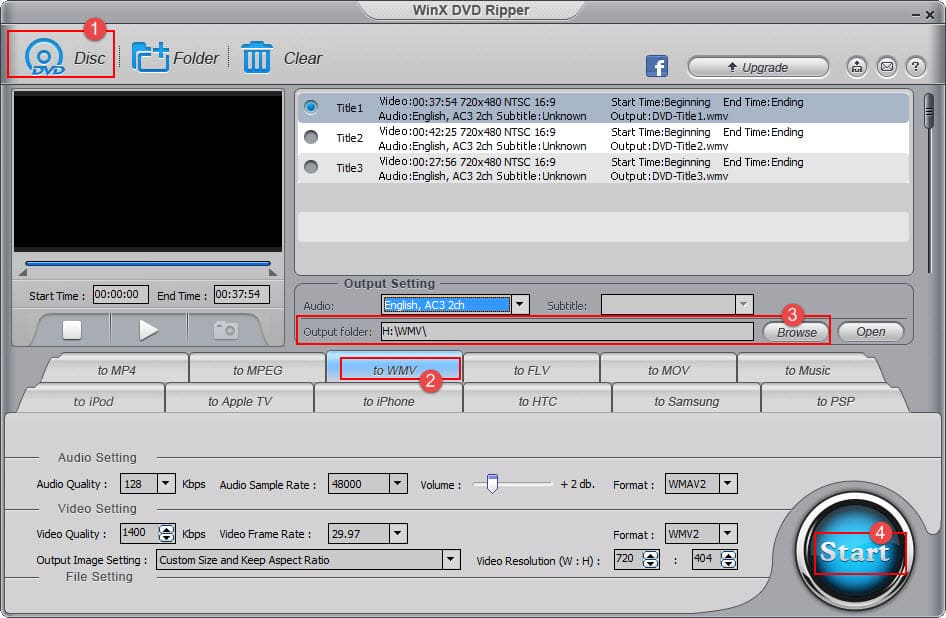Click the email envelope icon
946x618 pixels.
click(886, 67)
